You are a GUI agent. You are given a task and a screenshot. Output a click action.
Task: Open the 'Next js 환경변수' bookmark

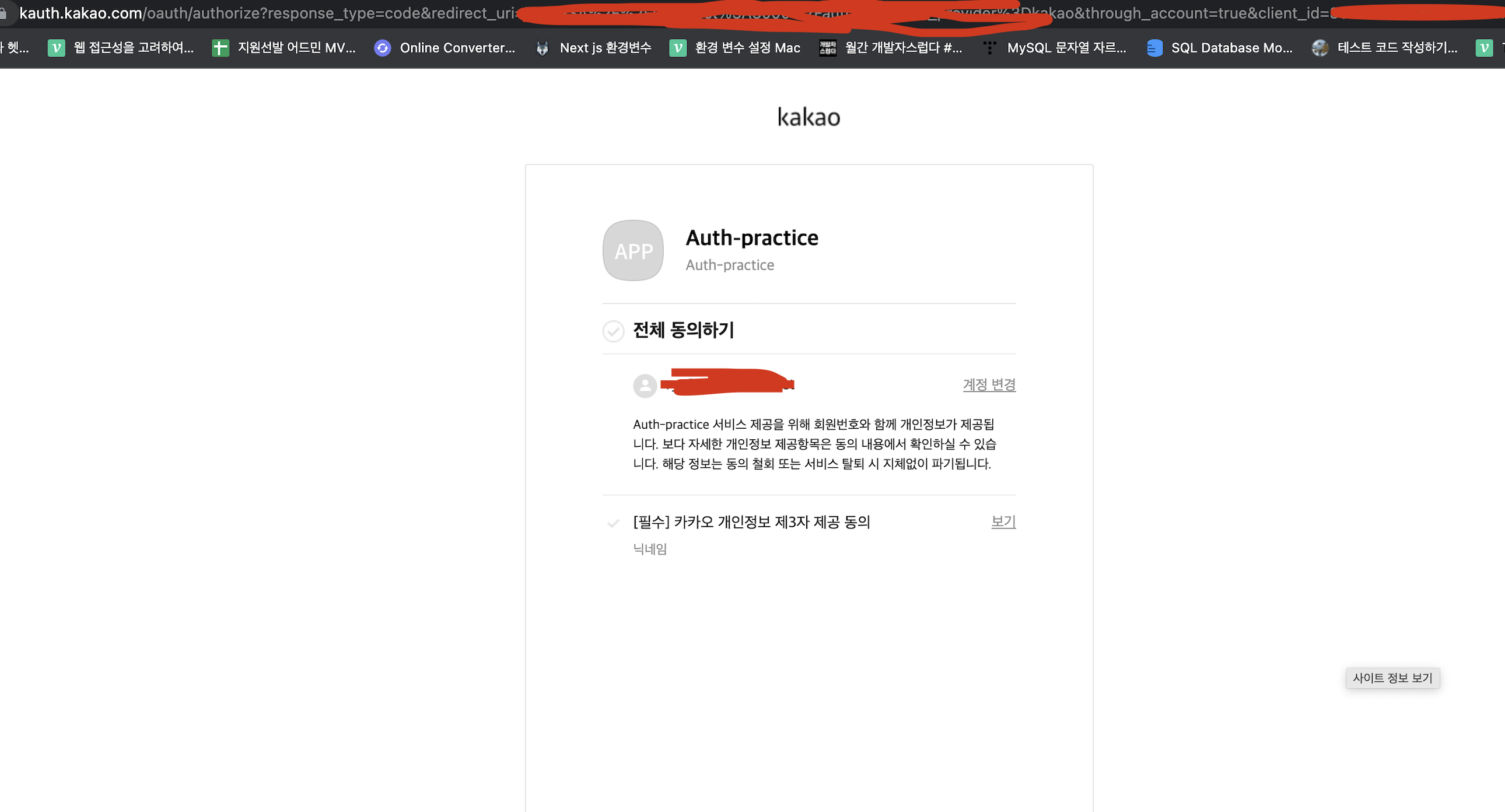593,48
